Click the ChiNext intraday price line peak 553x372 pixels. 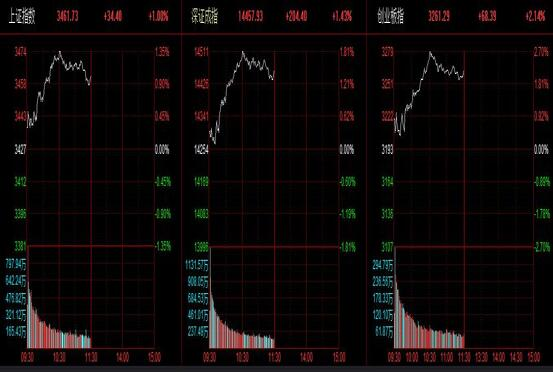point(430,52)
